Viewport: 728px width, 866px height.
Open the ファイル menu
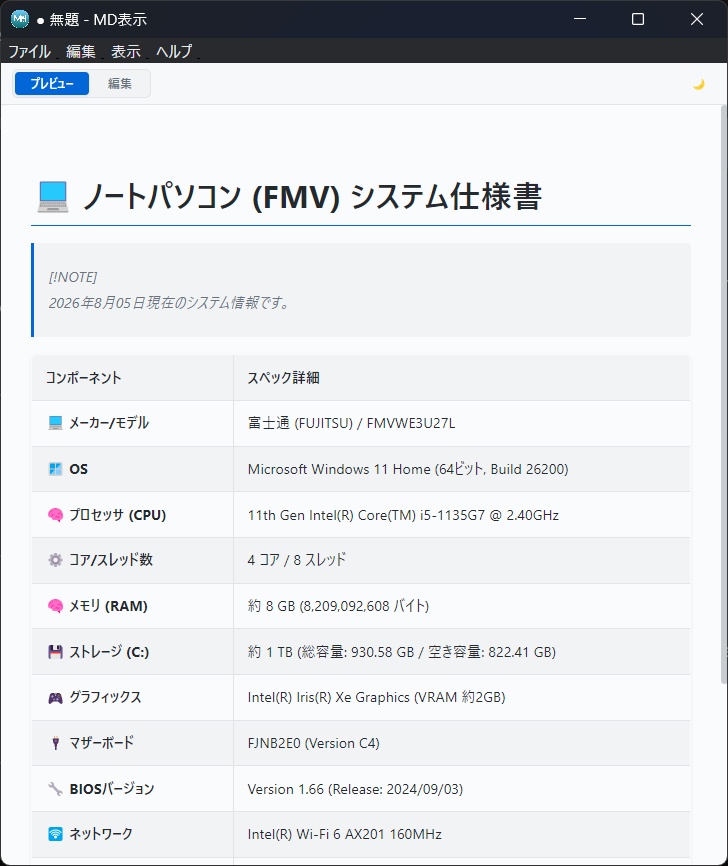click(x=30, y=51)
